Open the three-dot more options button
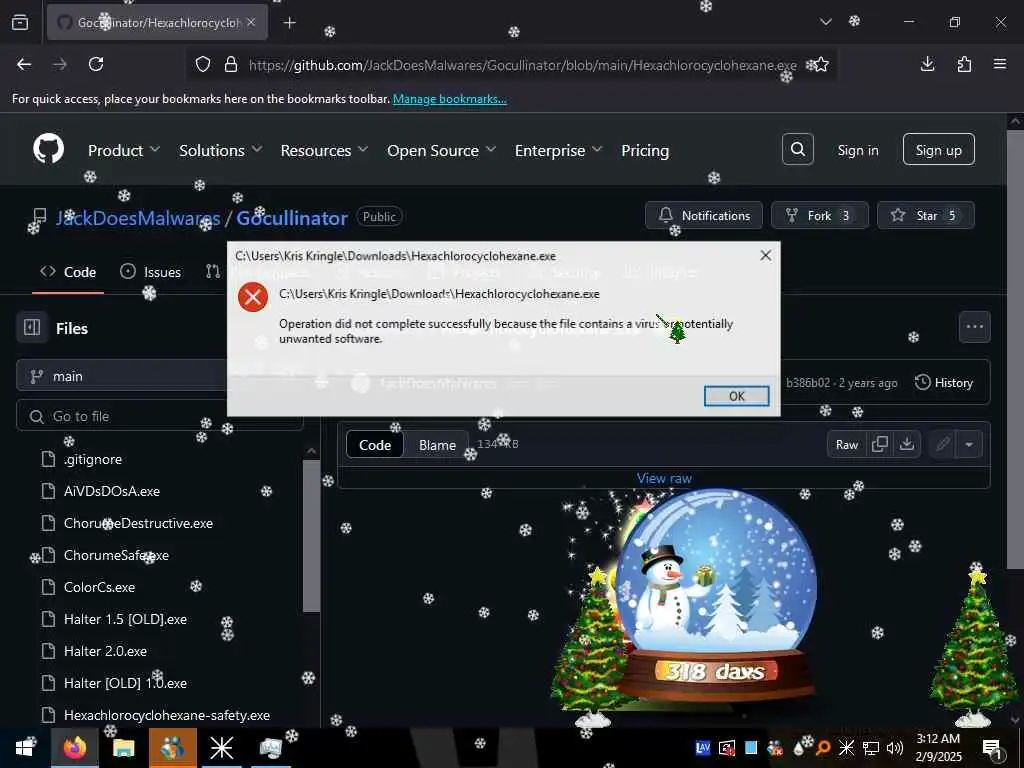This screenshot has height=768, width=1024. point(974,327)
